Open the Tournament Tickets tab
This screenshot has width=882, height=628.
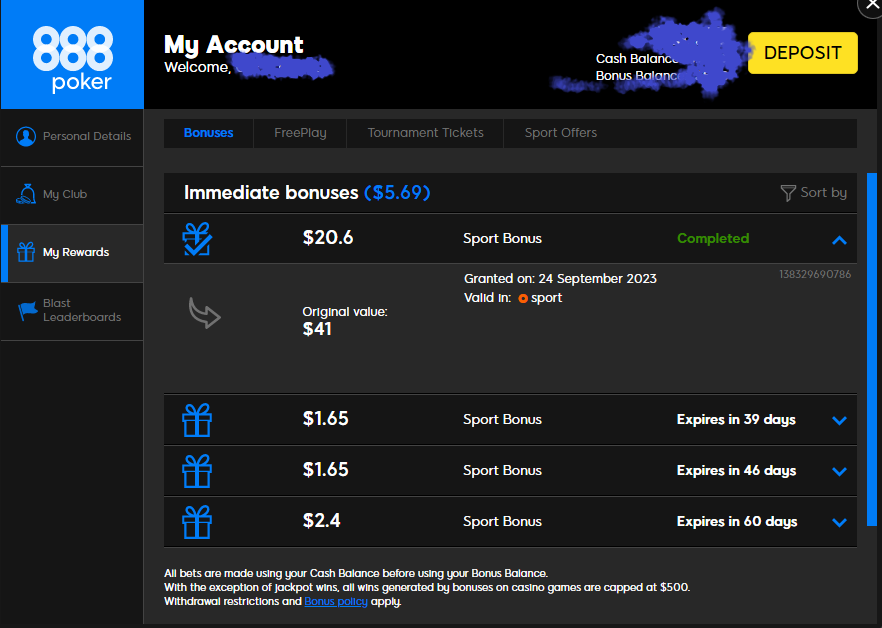(x=425, y=133)
